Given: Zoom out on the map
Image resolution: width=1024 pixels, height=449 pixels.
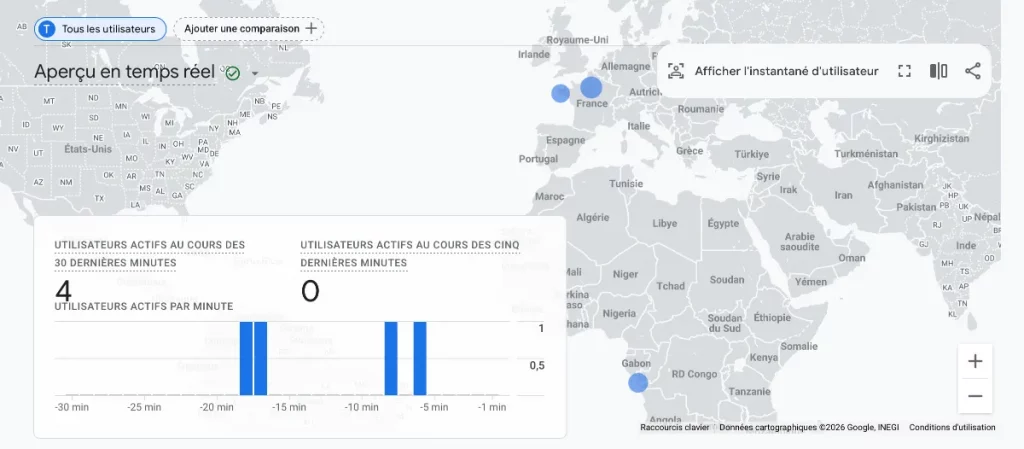Looking at the screenshot, I should tap(975, 396).
